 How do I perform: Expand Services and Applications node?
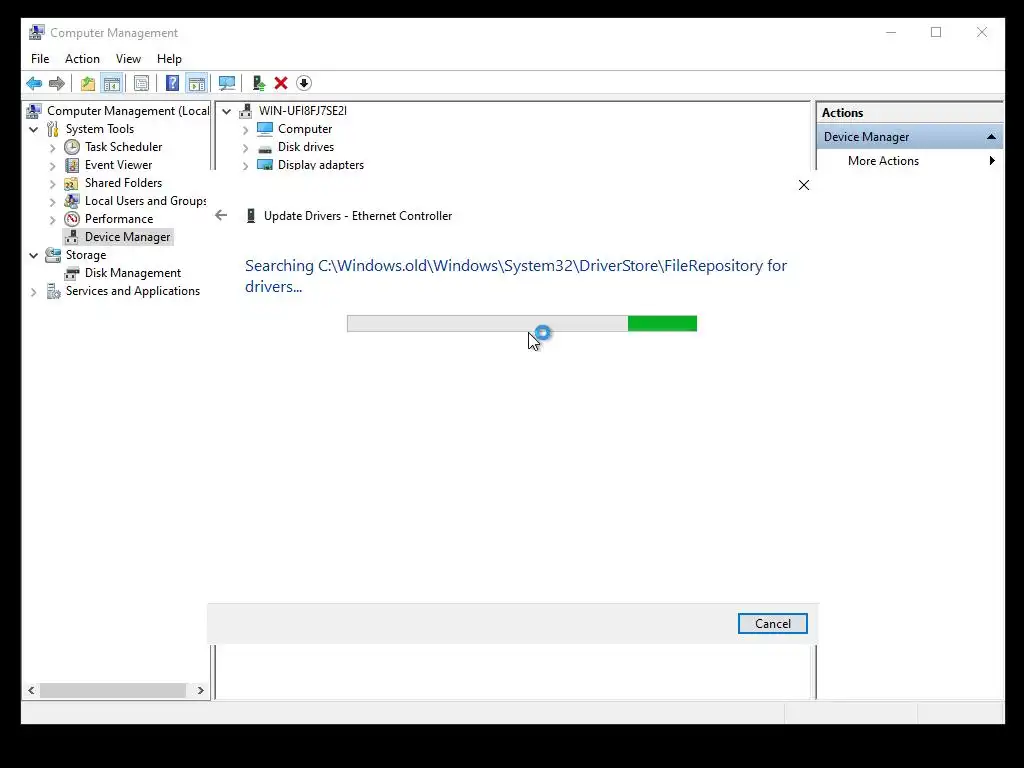(34, 292)
